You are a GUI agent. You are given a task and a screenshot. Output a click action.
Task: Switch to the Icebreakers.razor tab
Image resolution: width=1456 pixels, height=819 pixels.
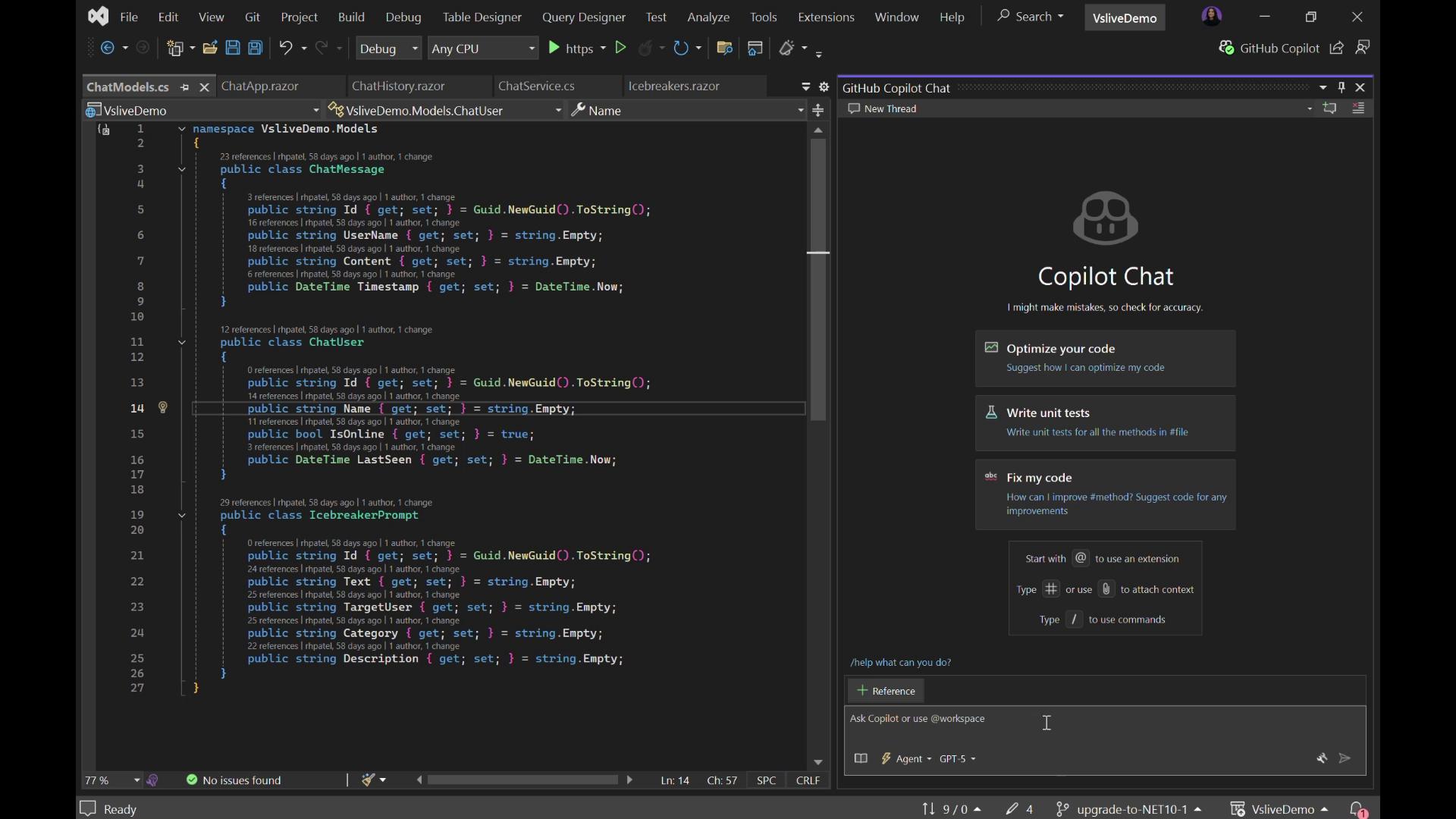coord(674,86)
